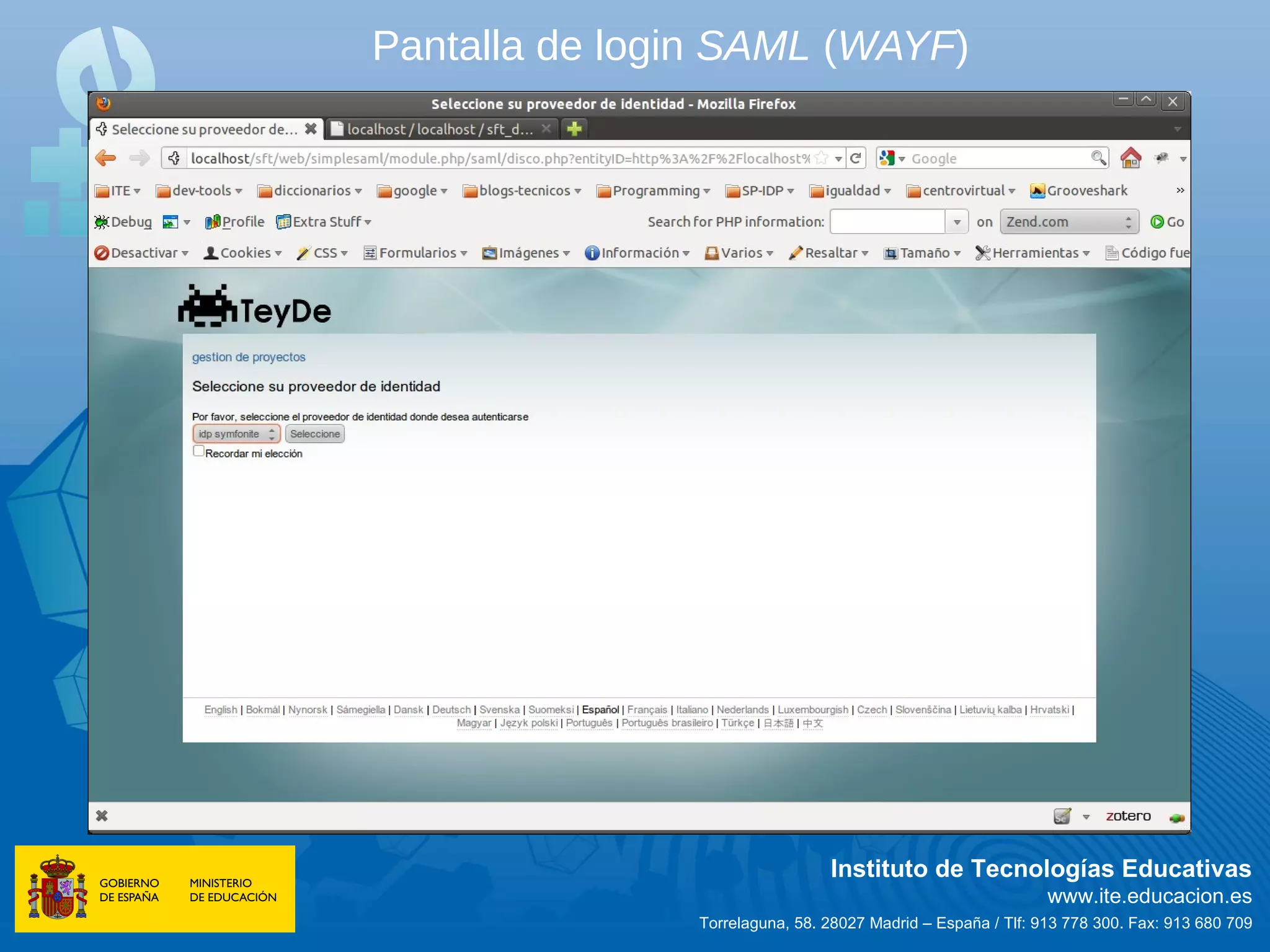Viewport: 1270px width, 952px height.
Task: Click the paw icon beside the home button
Action: tap(1161, 158)
